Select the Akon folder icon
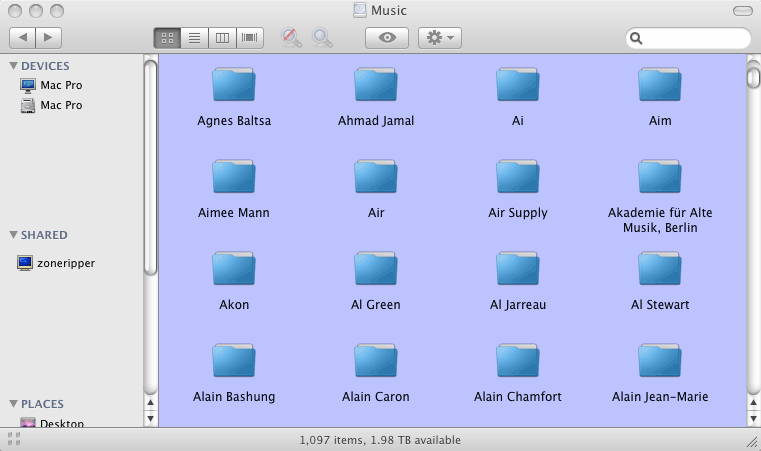Screen dimensions: 761x451 click(x=234, y=268)
